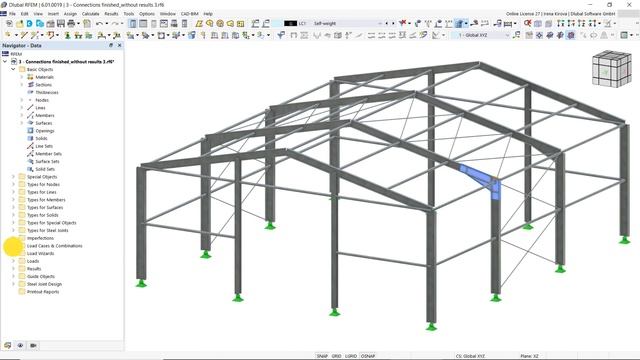Expand the Types for Members folder
640x360 pixels.
coord(13,200)
